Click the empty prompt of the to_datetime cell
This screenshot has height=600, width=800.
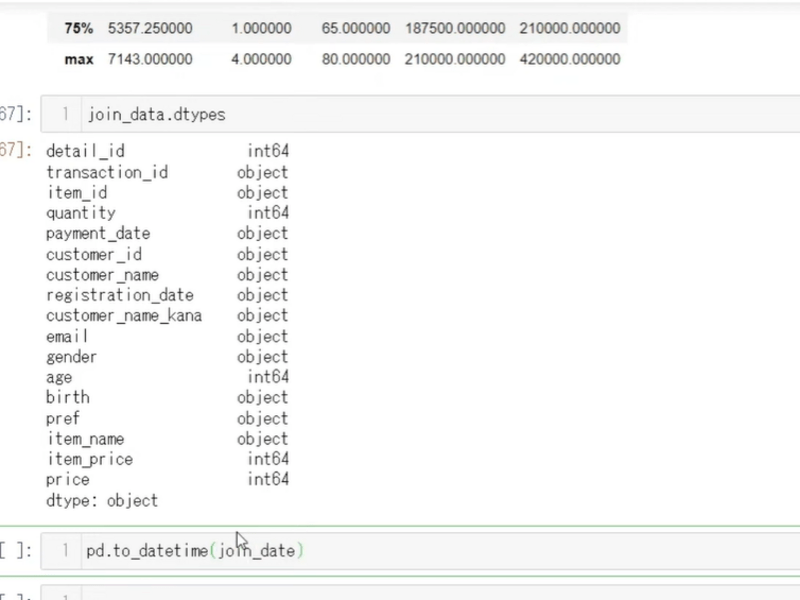16,550
